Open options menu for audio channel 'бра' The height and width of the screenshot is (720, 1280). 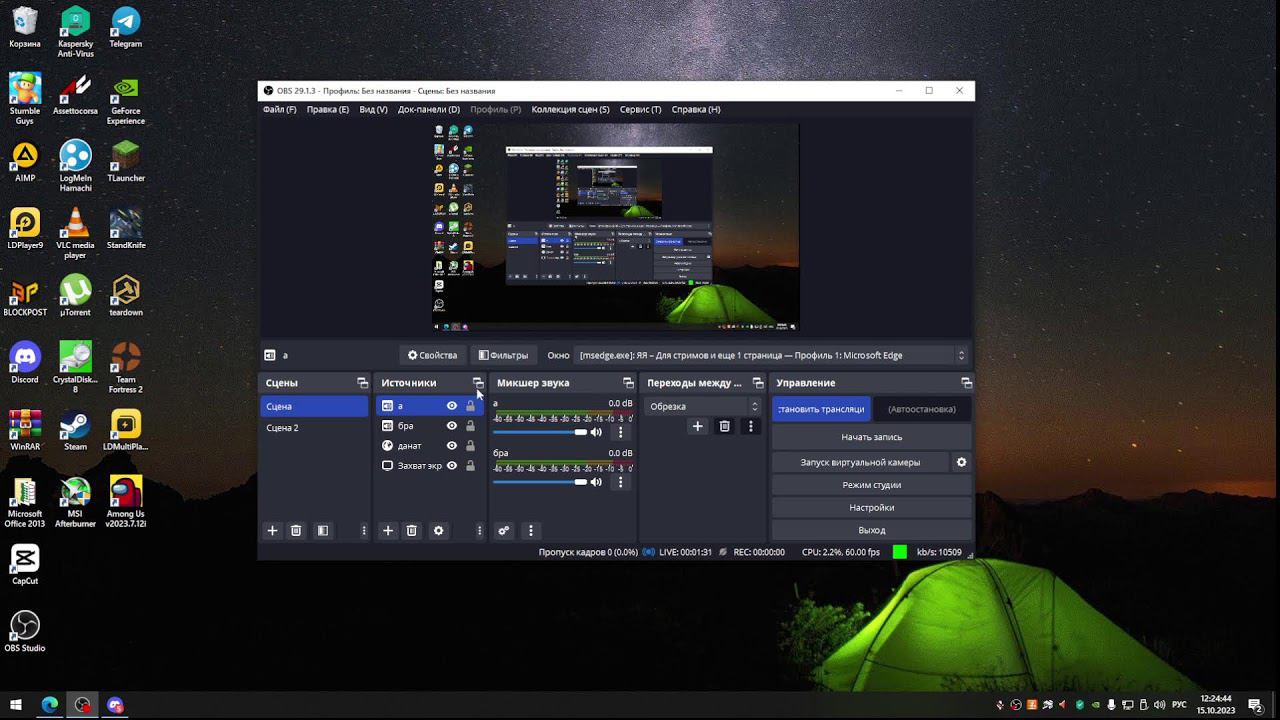click(620, 482)
